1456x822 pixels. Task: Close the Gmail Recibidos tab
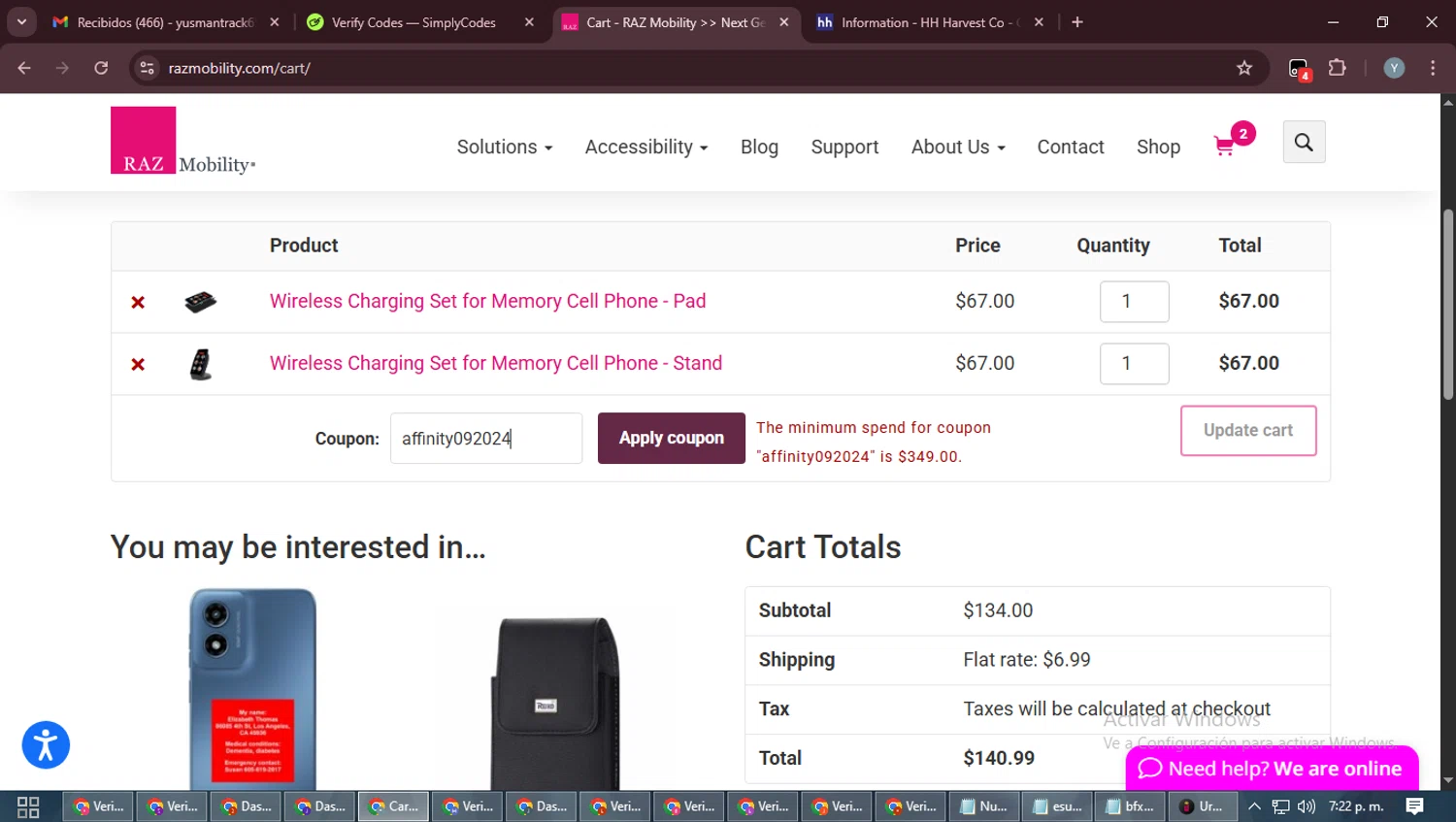[x=275, y=21]
